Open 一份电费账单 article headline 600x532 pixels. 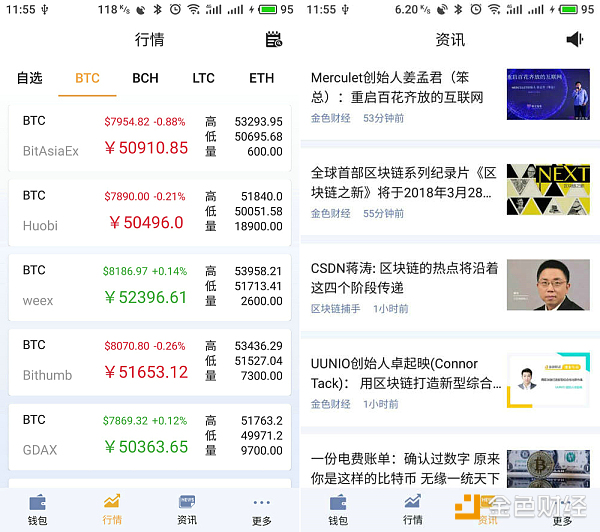405,468
